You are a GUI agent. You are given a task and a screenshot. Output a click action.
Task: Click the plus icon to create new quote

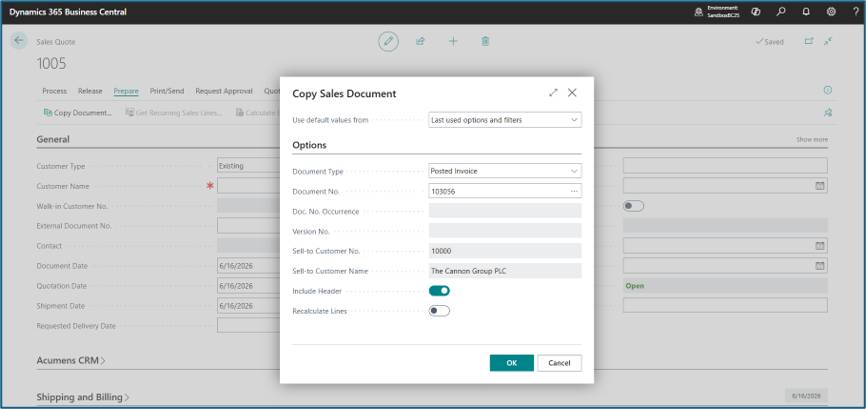pyautogui.click(x=453, y=41)
